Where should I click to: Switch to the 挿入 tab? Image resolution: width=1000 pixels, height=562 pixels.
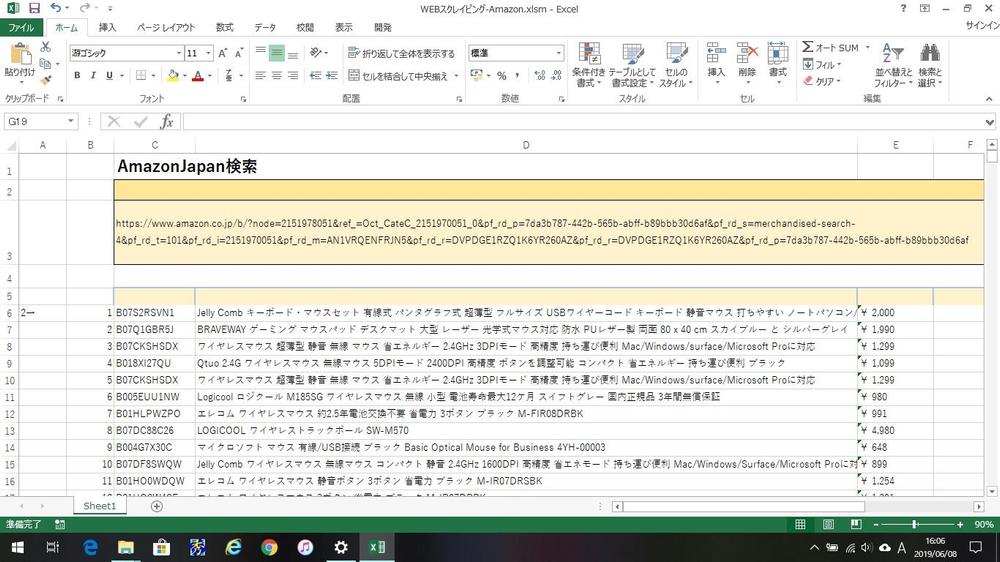pos(107,27)
